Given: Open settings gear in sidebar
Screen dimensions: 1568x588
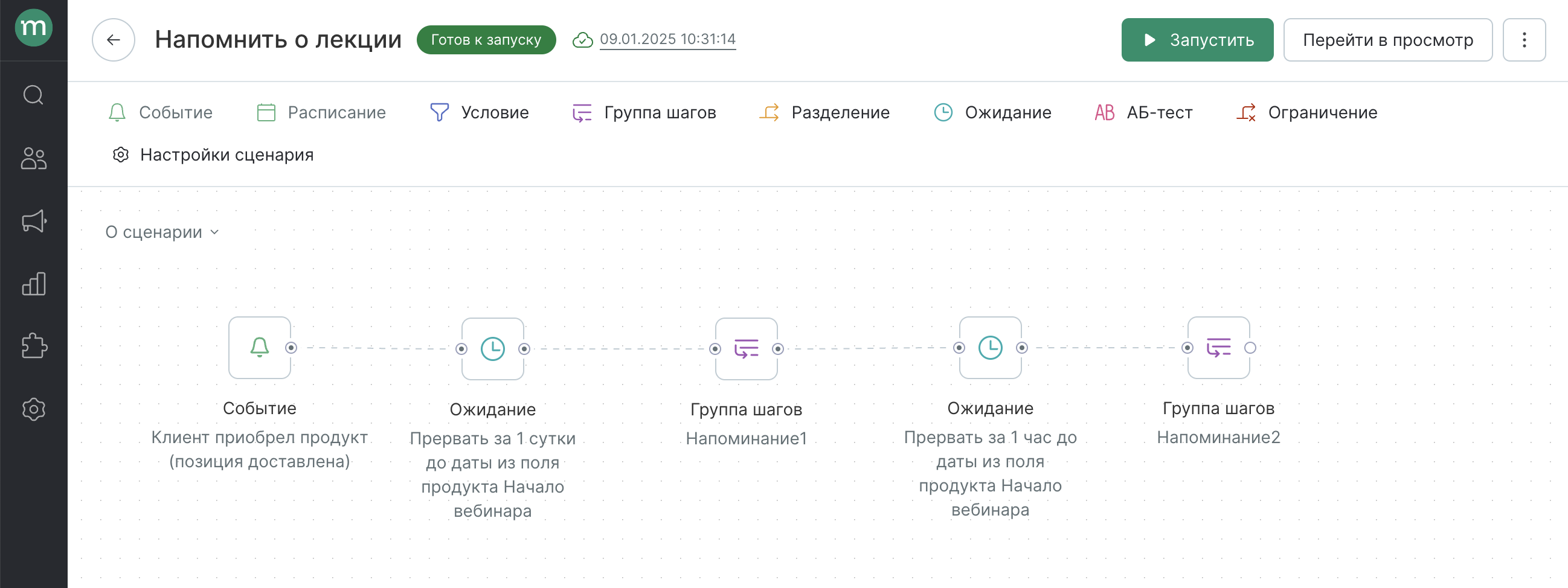Looking at the screenshot, I should pos(33,409).
